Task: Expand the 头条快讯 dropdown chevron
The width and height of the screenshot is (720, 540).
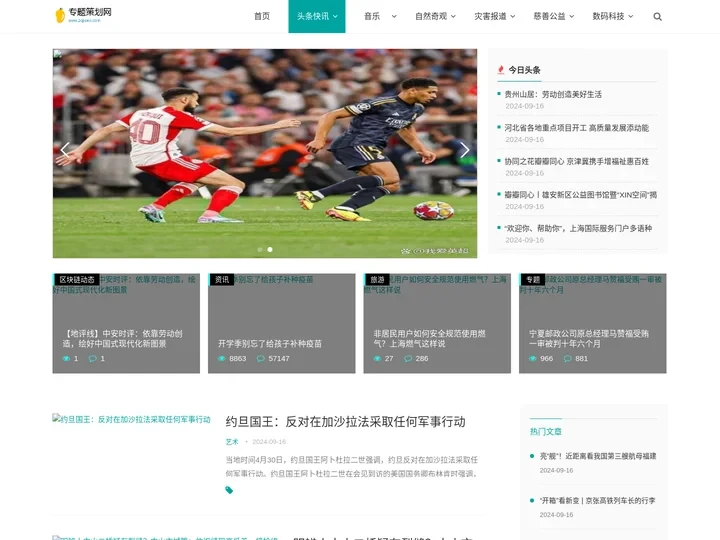Action: [x=335, y=17]
